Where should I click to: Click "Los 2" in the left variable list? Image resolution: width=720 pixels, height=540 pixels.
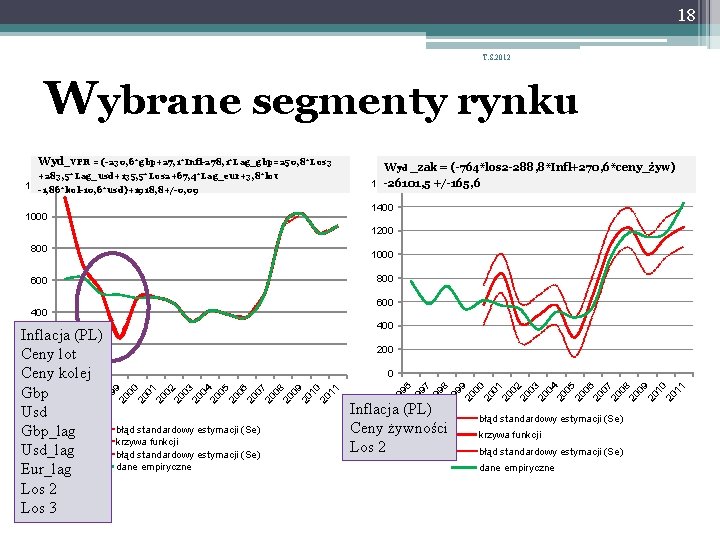39,489
